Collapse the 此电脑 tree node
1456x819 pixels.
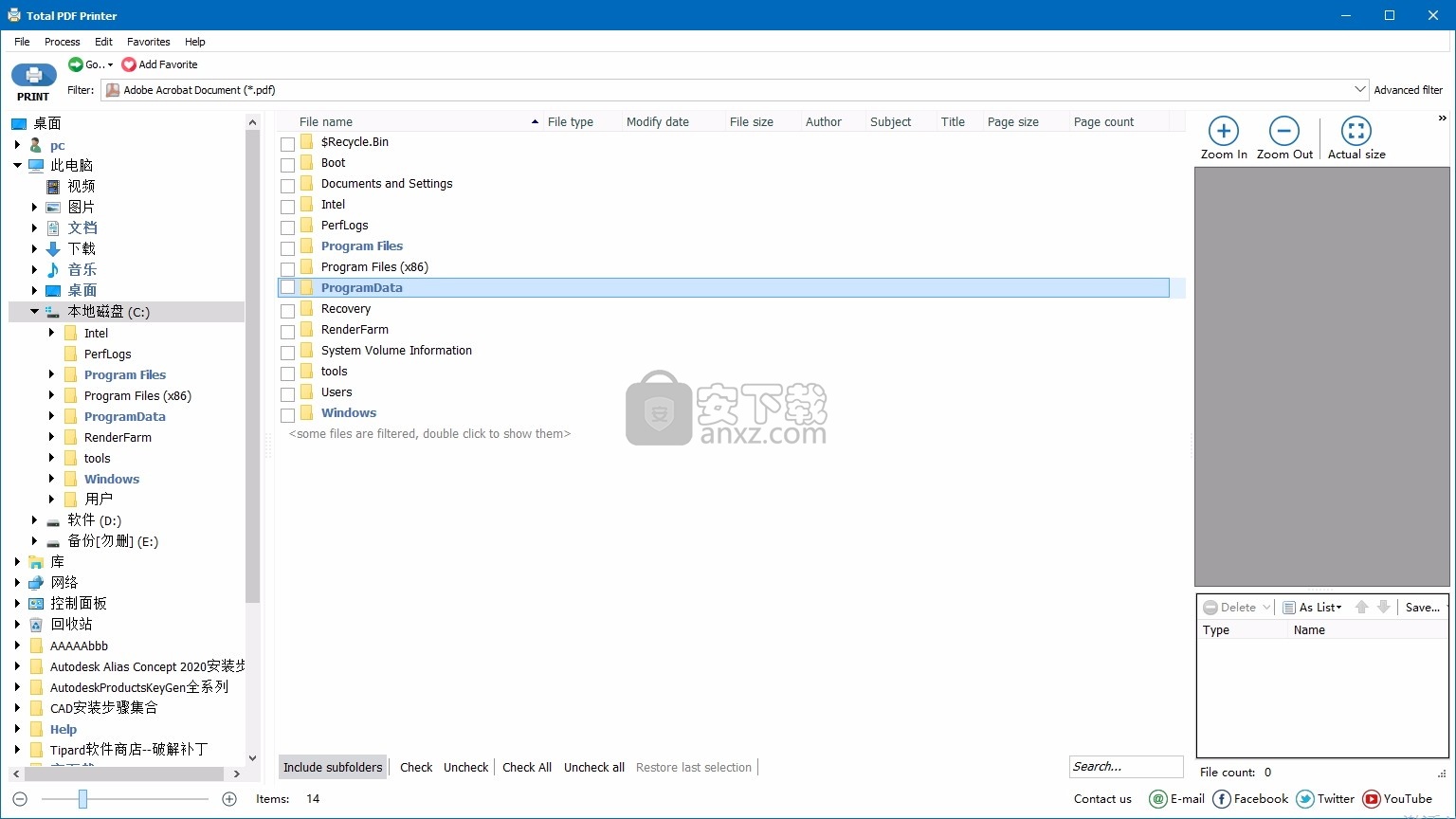[x=17, y=165]
